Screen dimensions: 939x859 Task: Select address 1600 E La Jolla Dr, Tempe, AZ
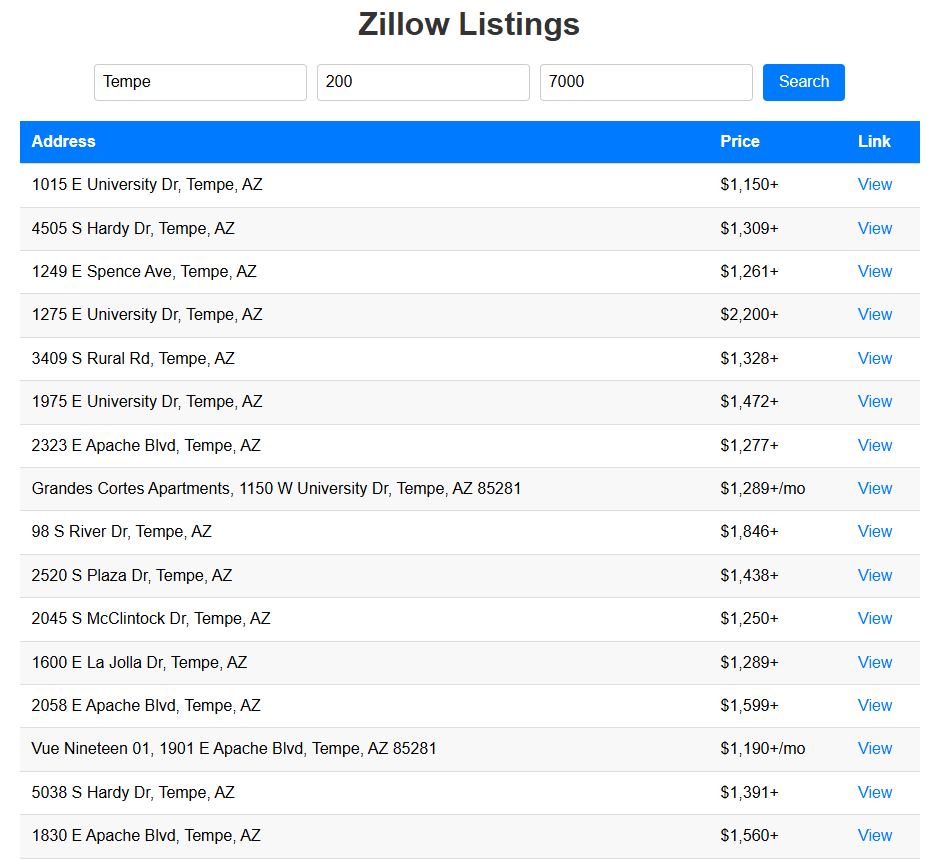[140, 662]
